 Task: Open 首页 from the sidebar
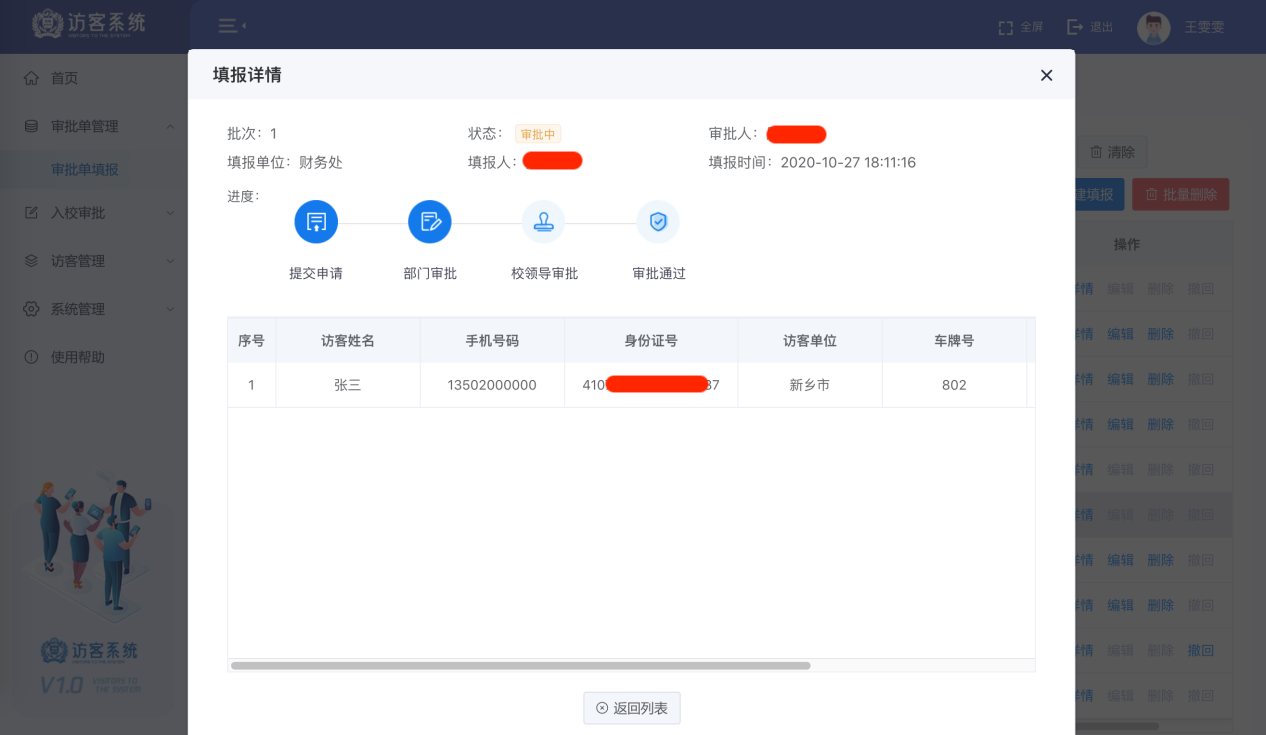pyautogui.click(x=64, y=78)
